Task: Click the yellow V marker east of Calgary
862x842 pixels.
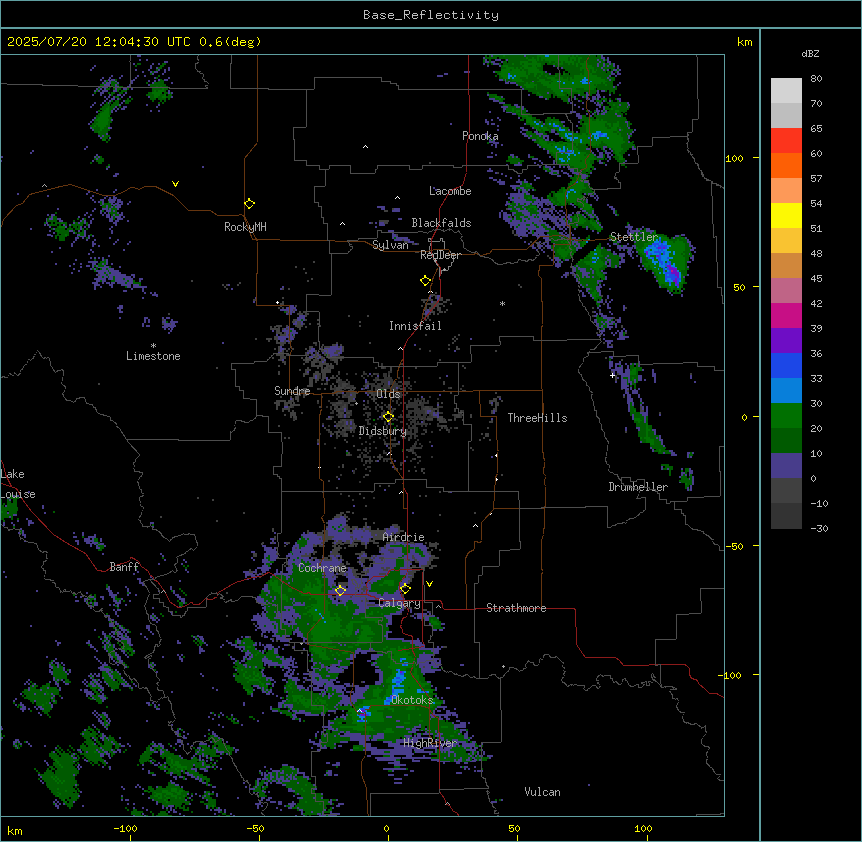Action: [429, 584]
